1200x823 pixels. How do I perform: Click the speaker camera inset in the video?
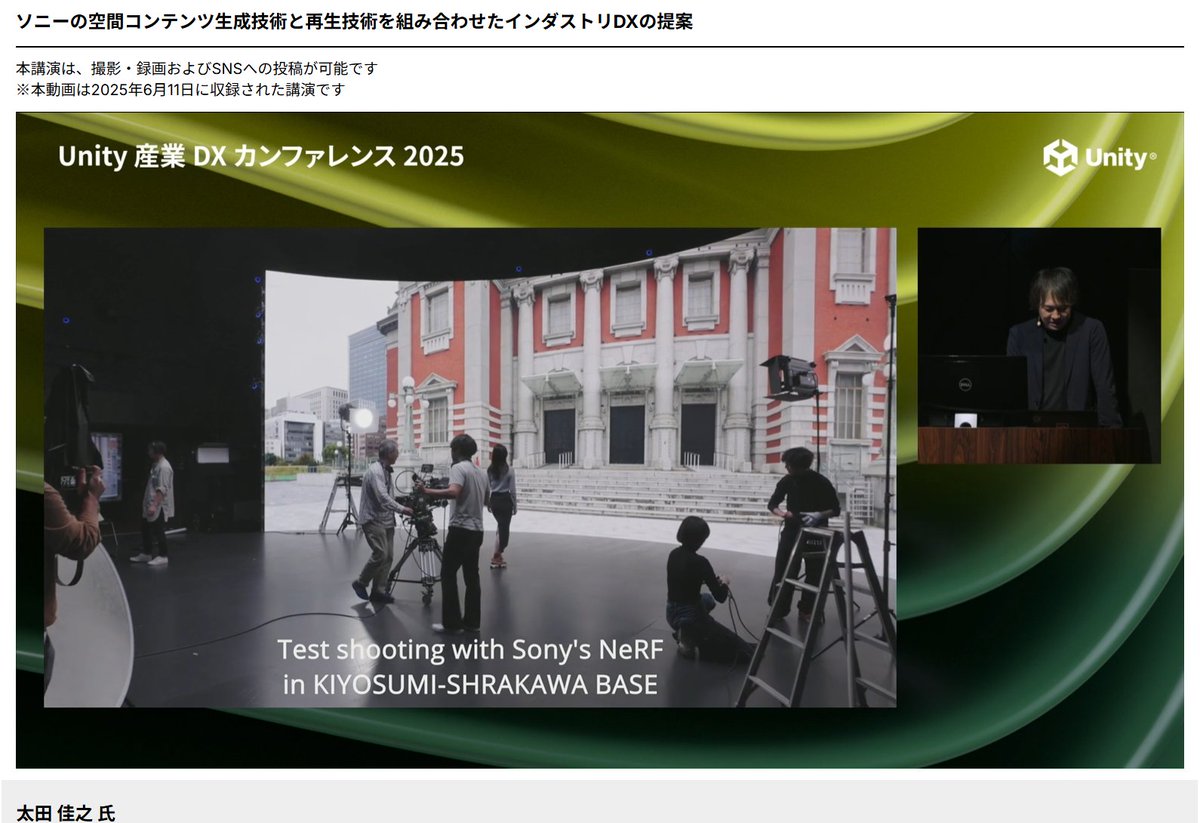point(1039,345)
